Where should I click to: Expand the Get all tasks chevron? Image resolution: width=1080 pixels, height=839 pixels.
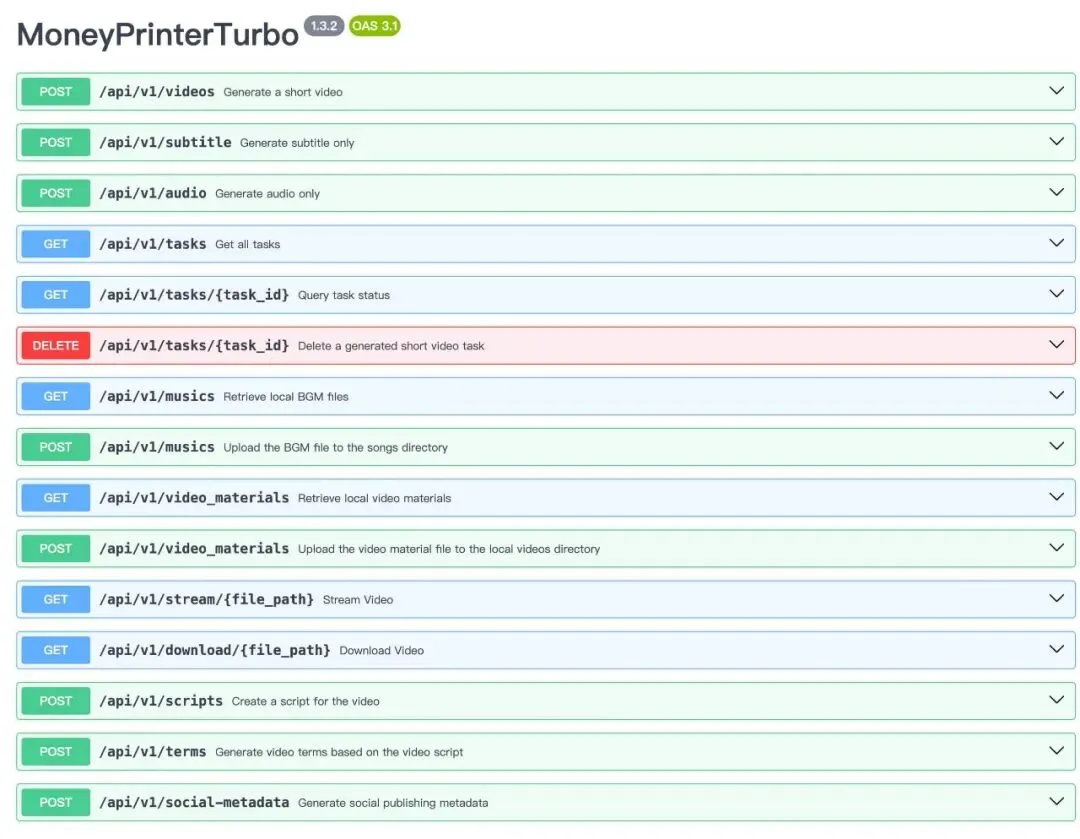pyautogui.click(x=1056, y=243)
